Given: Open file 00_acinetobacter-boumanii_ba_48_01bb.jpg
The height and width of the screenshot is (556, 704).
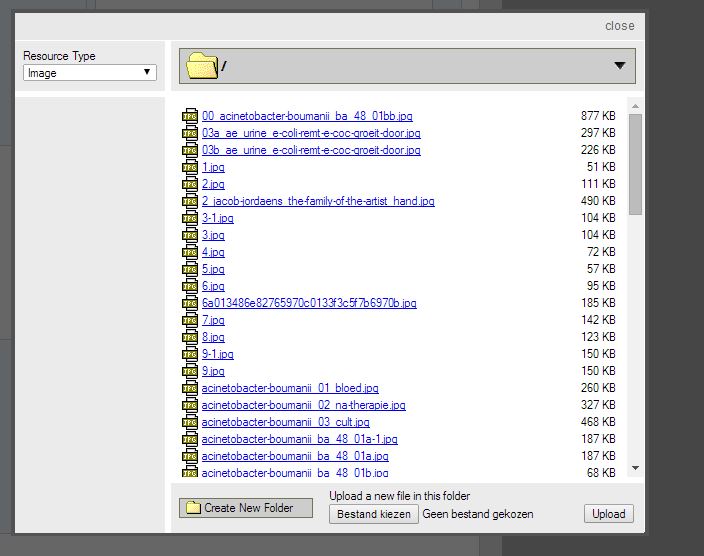Looking at the screenshot, I should point(307,116).
